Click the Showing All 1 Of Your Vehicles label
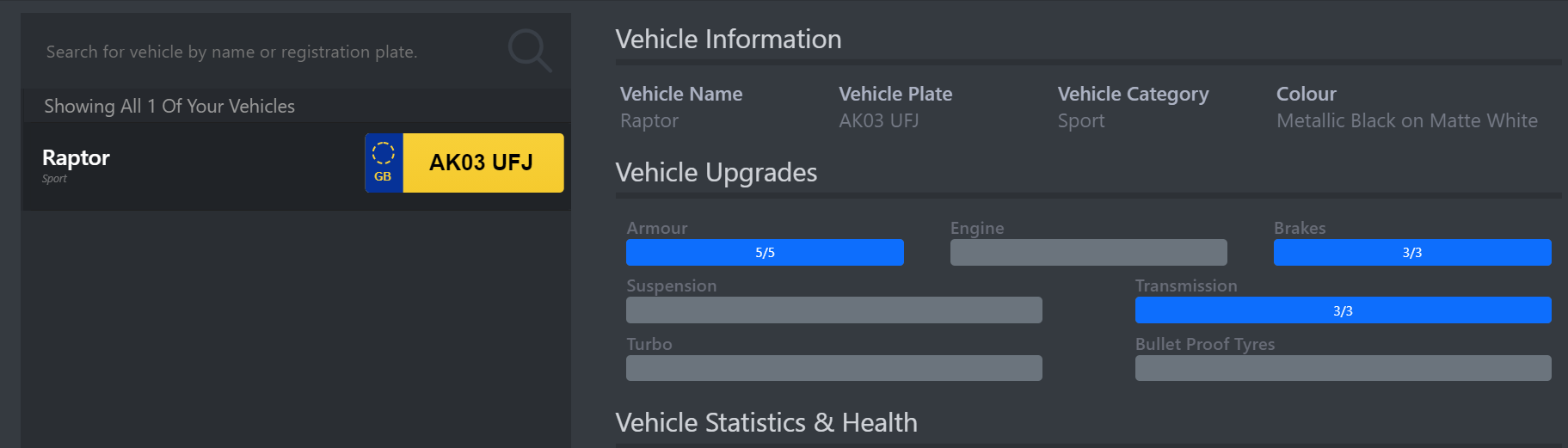1568x448 pixels. 169,106
